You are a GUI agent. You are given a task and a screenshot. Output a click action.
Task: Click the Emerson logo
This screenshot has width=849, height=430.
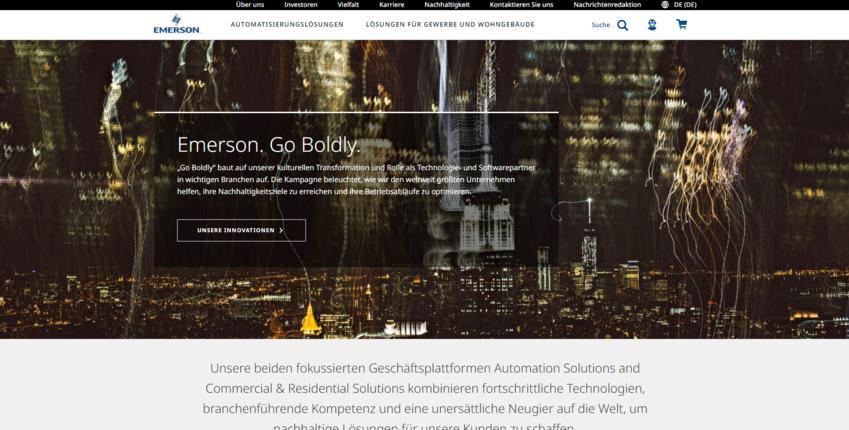pyautogui.click(x=177, y=24)
